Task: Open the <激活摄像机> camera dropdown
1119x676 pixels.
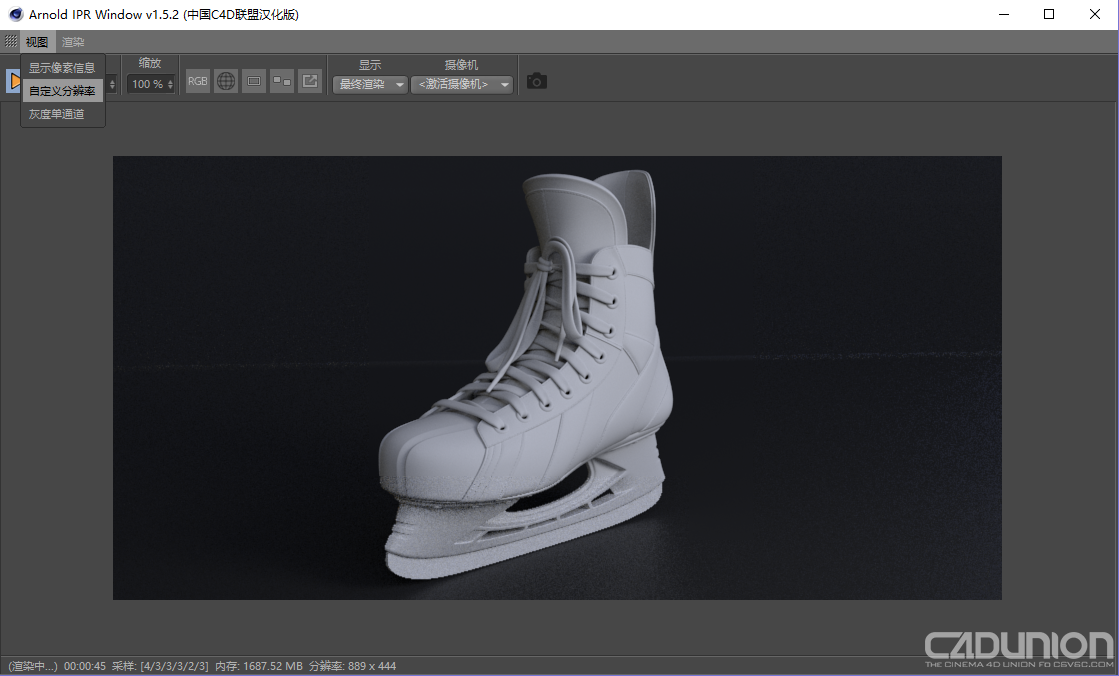Action: tap(462, 84)
